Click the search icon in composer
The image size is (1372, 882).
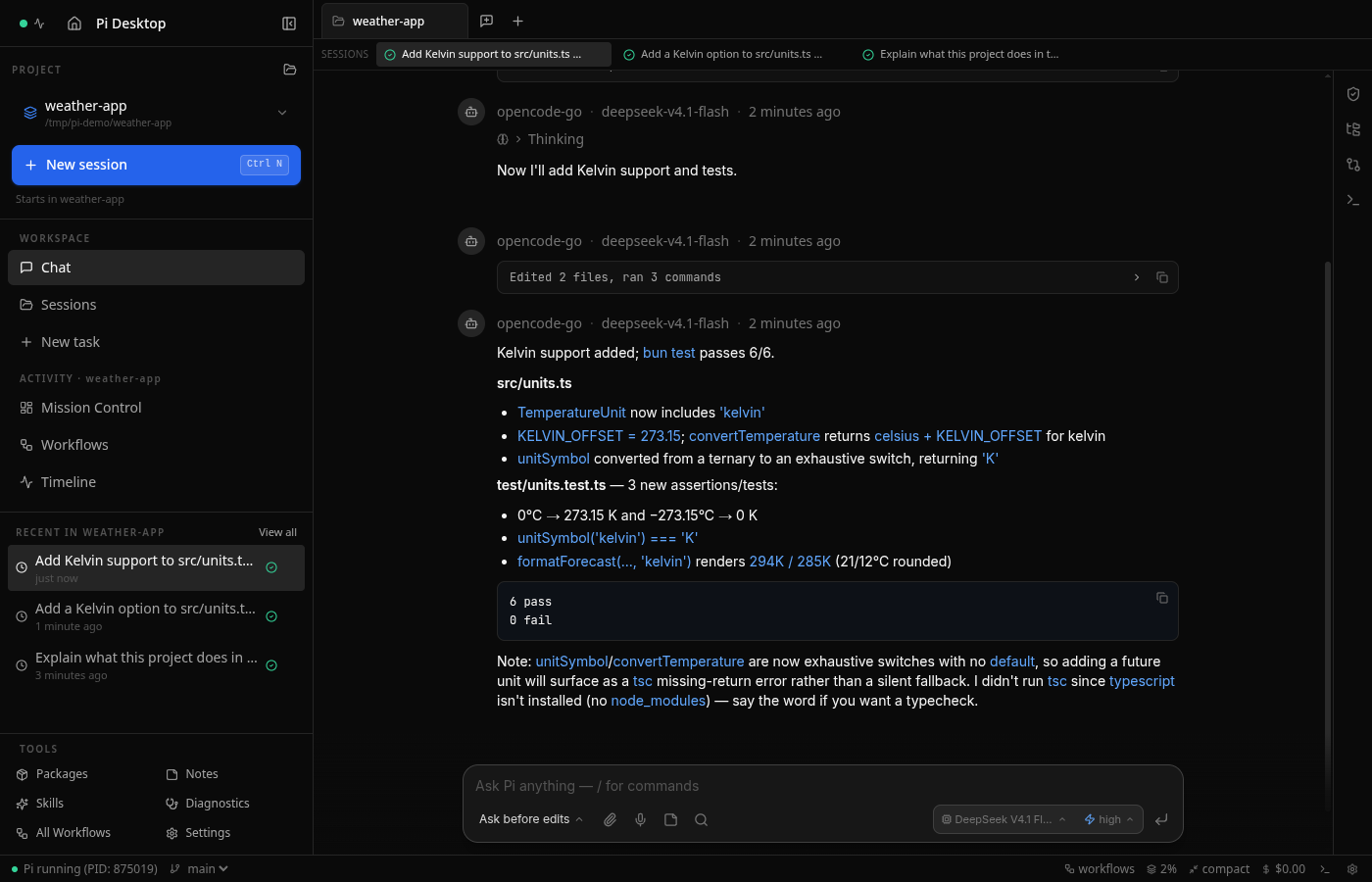pyautogui.click(x=701, y=819)
